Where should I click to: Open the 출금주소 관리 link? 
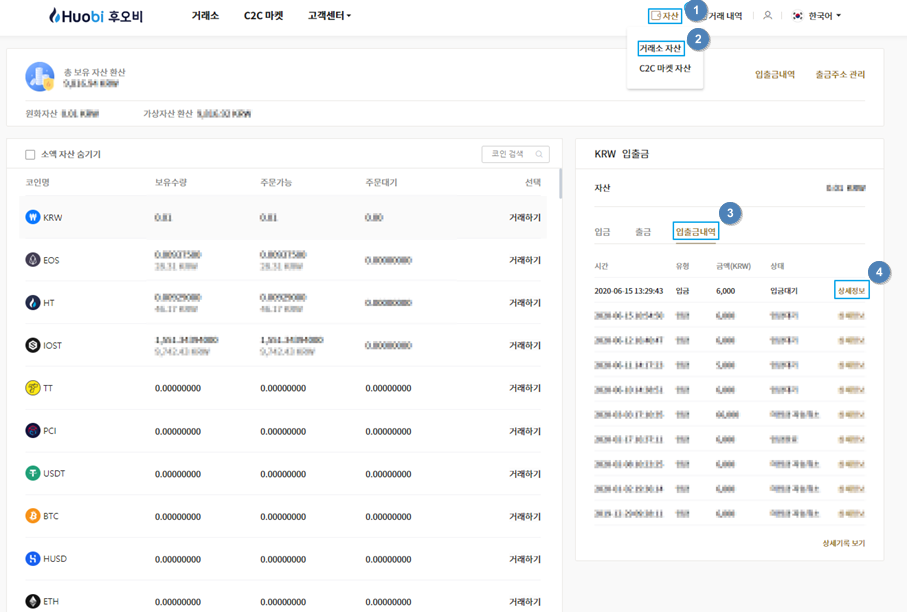coord(840,75)
